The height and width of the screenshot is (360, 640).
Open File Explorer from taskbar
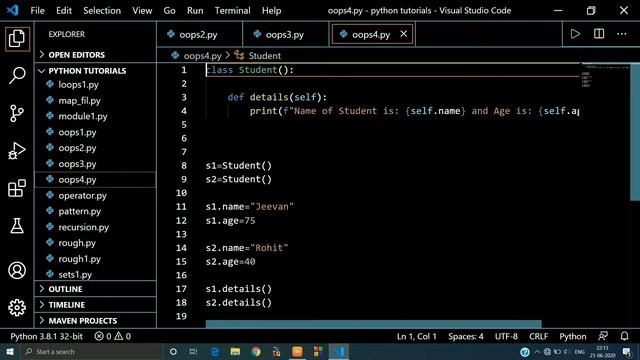tap(235, 351)
